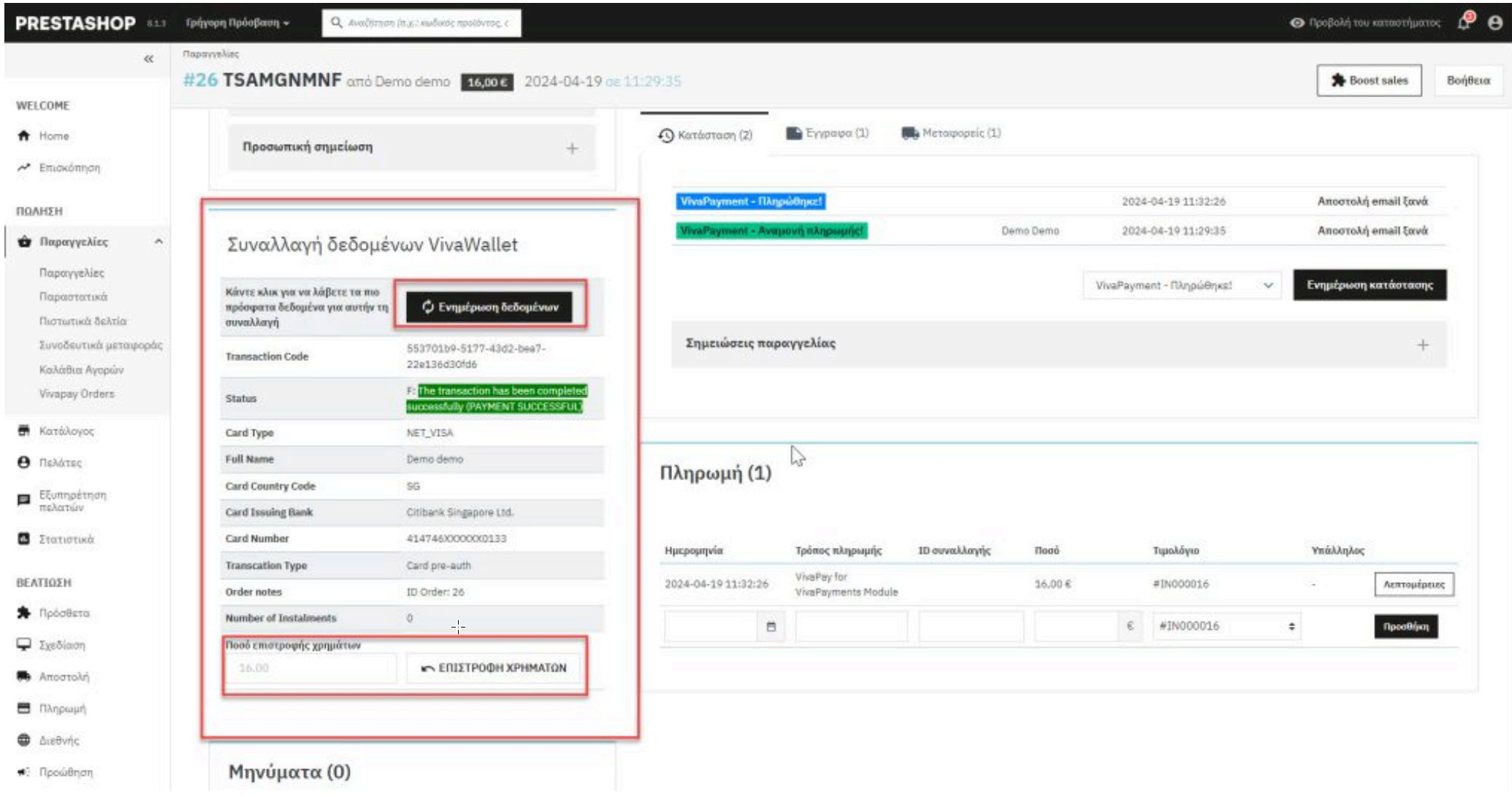The width and height of the screenshot is (1512, 797).
Task: Click card number 414746XXXXXX0133
Action: click(x=456, y=538)
